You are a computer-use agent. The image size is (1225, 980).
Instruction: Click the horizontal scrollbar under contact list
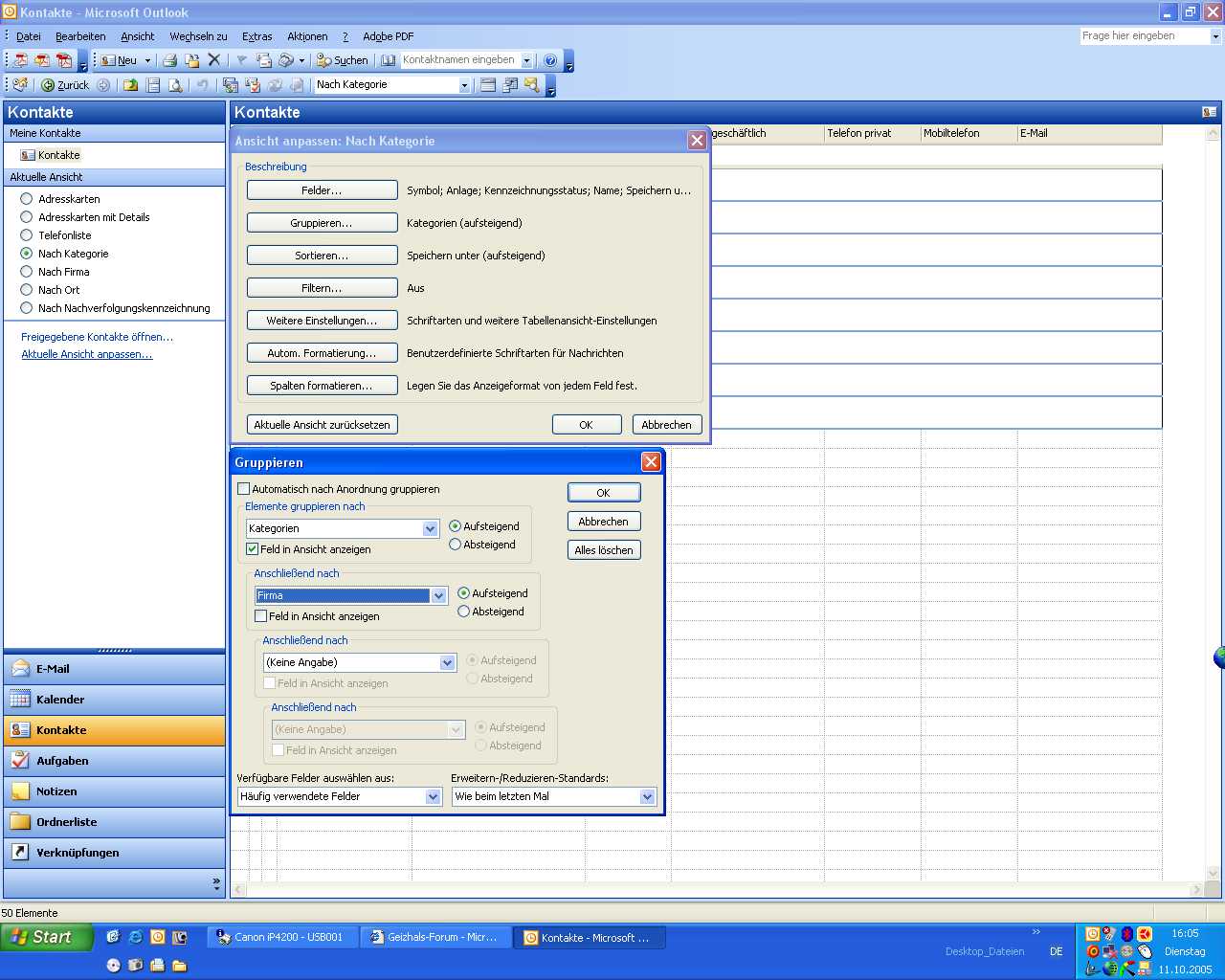click(x=718, y=890)
